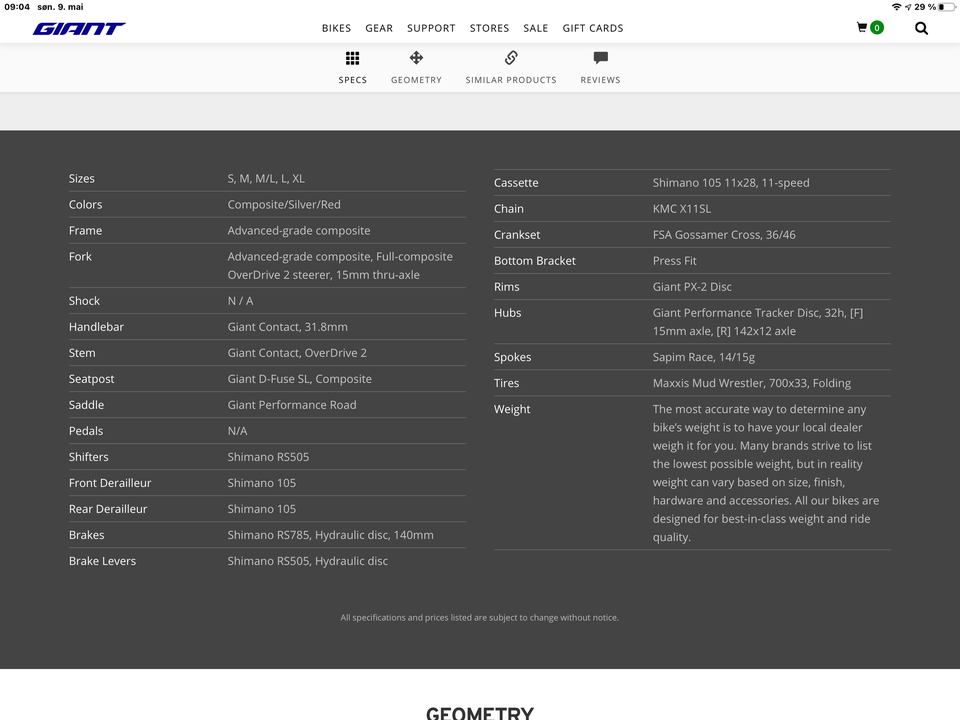Image resolution: width=960 pixels, height=720 pixels.
Task: Click 'Giant PX-2 Disc' rims value
Action: click(x=692, y=287)
